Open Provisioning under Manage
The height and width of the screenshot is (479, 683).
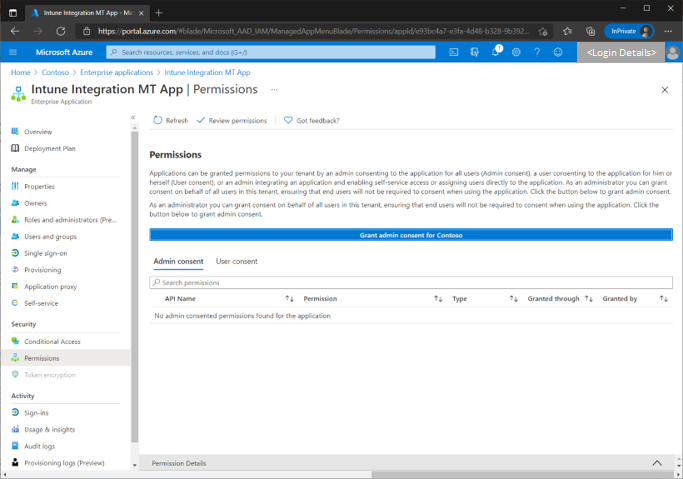(x=43, y=270)
